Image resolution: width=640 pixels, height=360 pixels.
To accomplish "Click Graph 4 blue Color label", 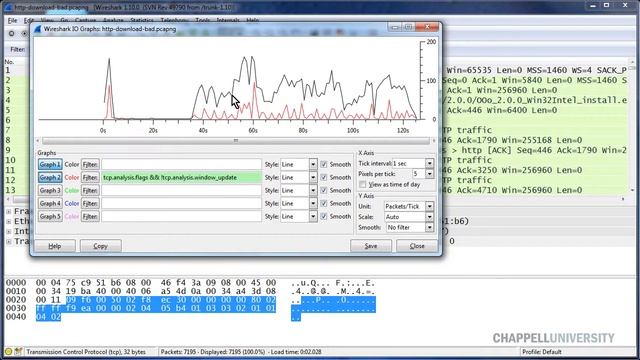I will point(71,203).
